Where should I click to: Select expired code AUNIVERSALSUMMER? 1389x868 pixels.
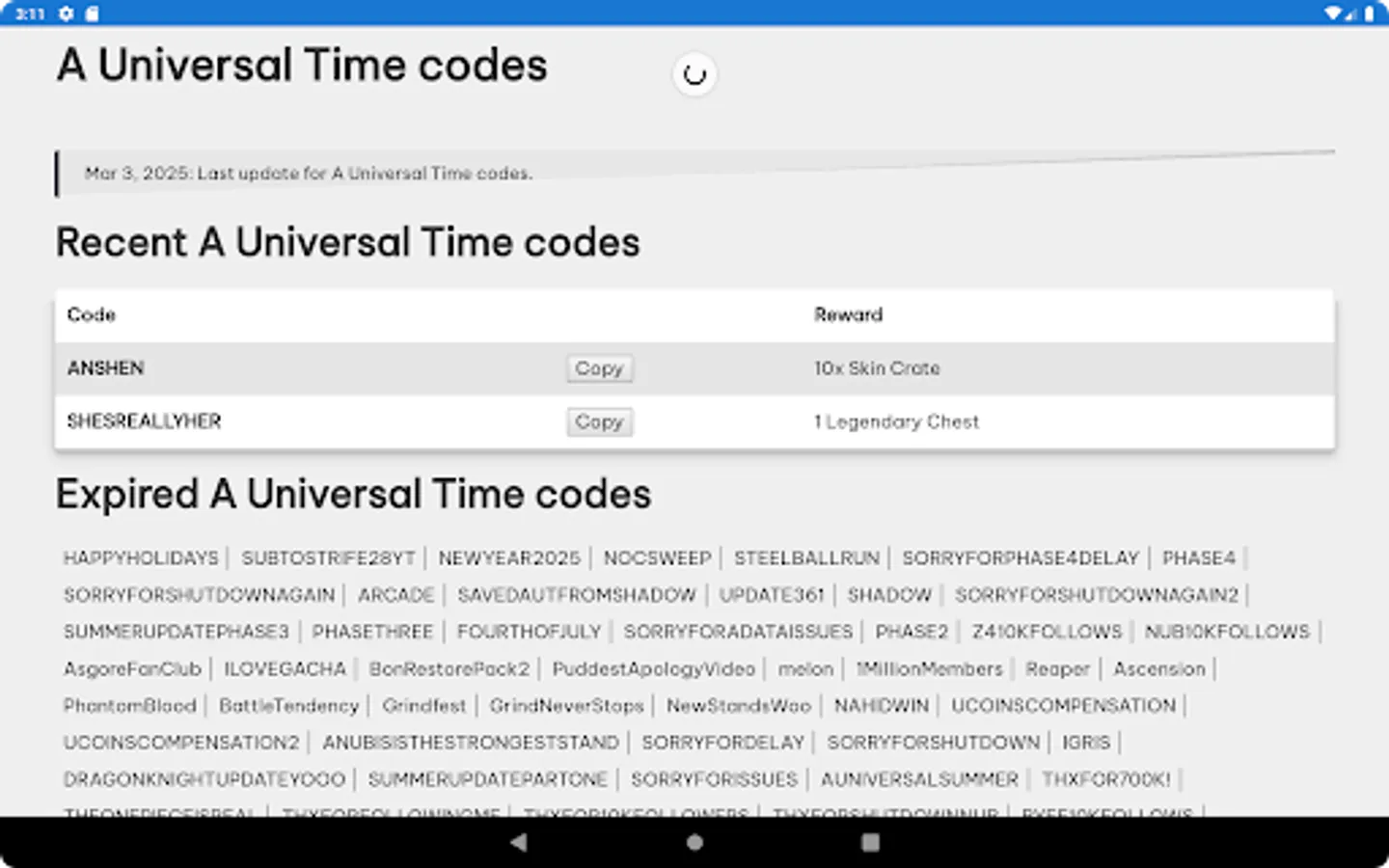point(919,778)
